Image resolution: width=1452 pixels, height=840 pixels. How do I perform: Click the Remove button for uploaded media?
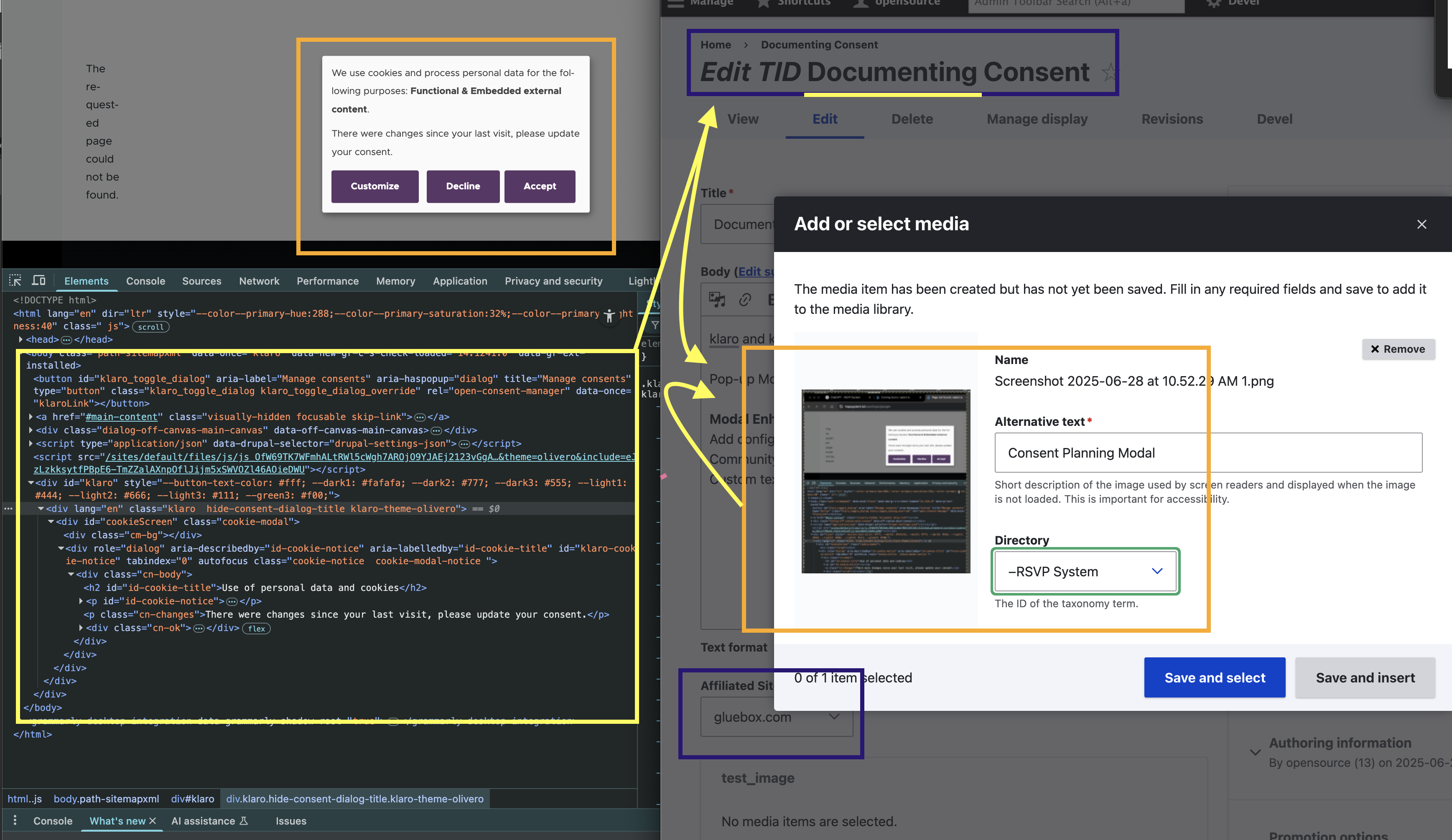tap(1398, 349)
